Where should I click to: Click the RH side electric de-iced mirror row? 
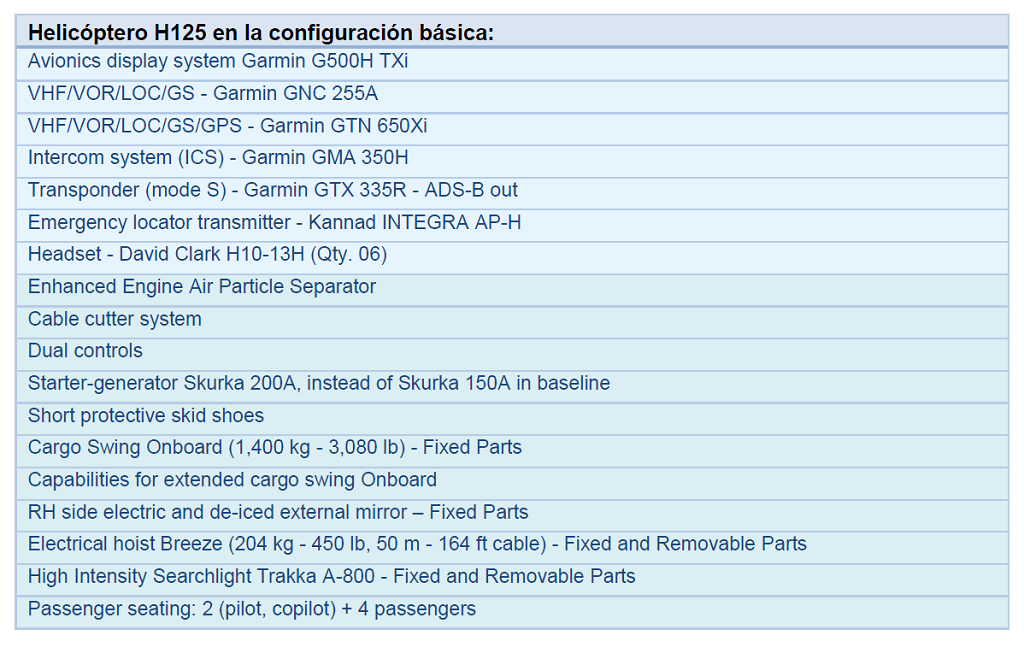[512, 515]
